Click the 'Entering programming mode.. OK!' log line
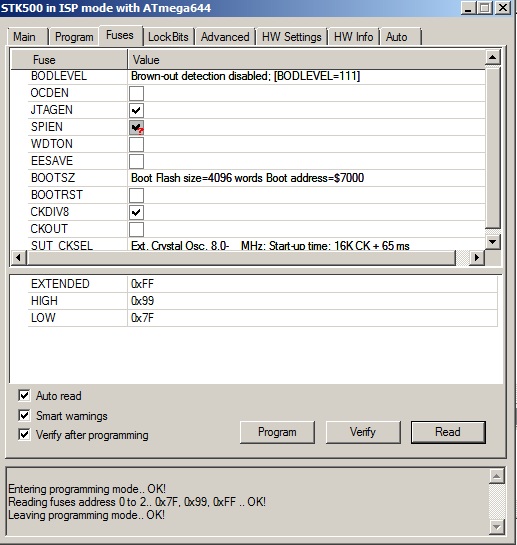 point(87,489)
